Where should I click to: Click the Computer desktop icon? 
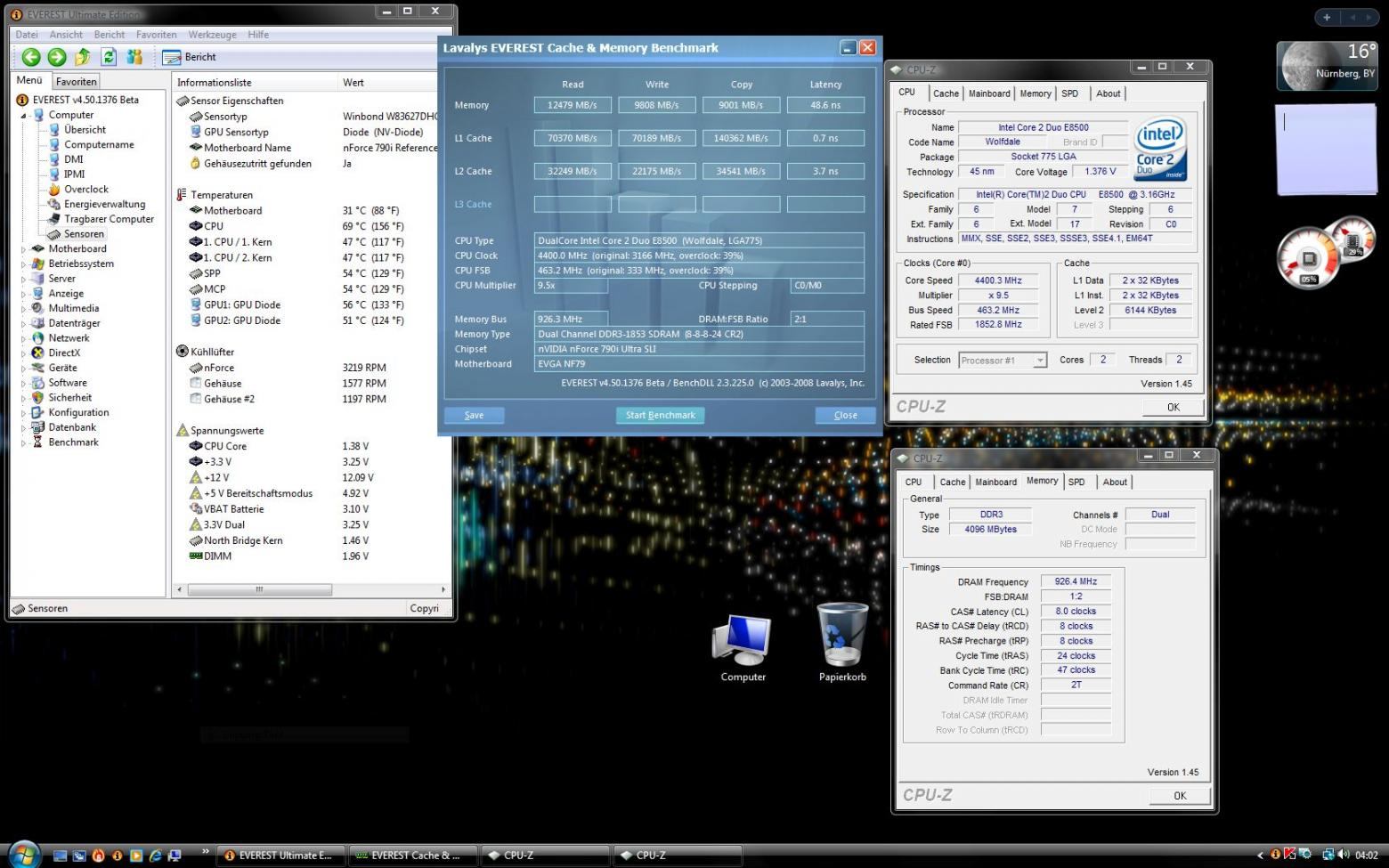743,647
